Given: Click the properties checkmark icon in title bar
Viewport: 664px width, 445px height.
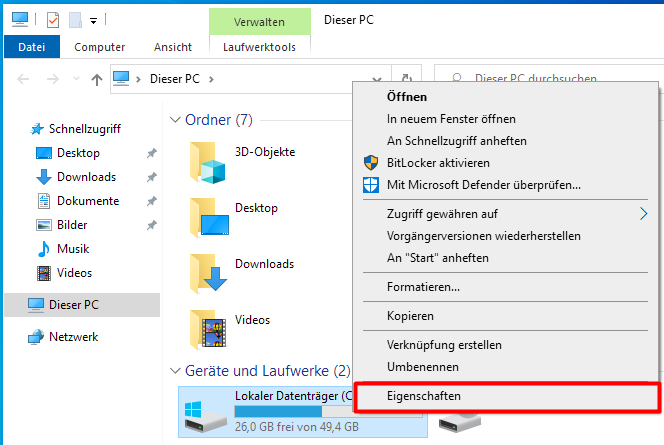Looking at the screenshot, I should pos(53,19).
